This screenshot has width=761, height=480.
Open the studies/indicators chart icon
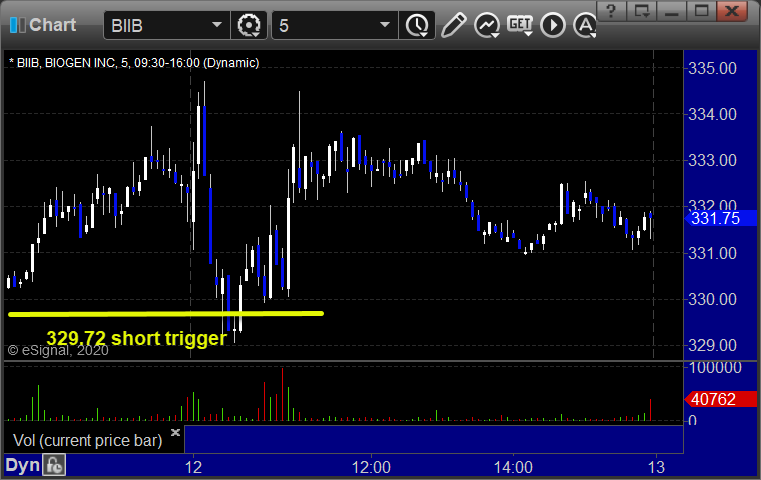coord(487,25)
